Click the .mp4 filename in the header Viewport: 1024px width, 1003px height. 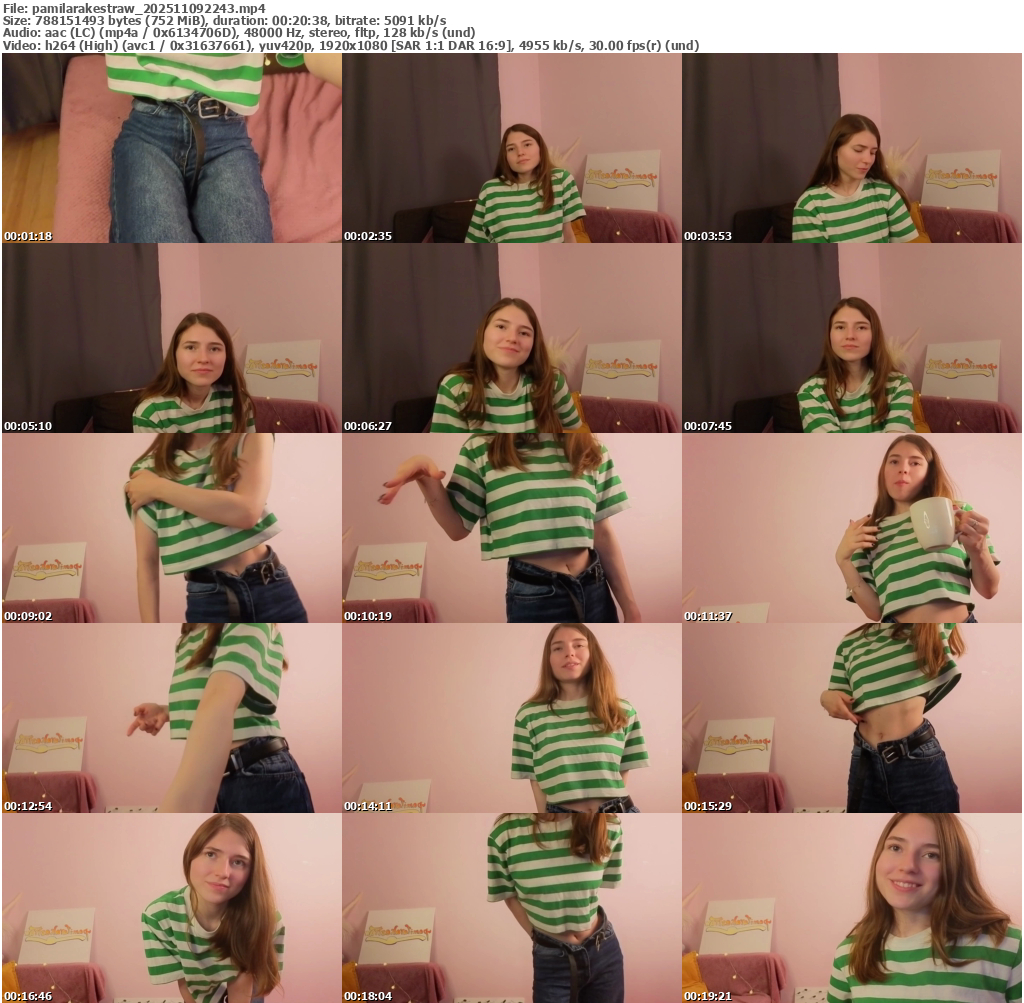[148, 7]
